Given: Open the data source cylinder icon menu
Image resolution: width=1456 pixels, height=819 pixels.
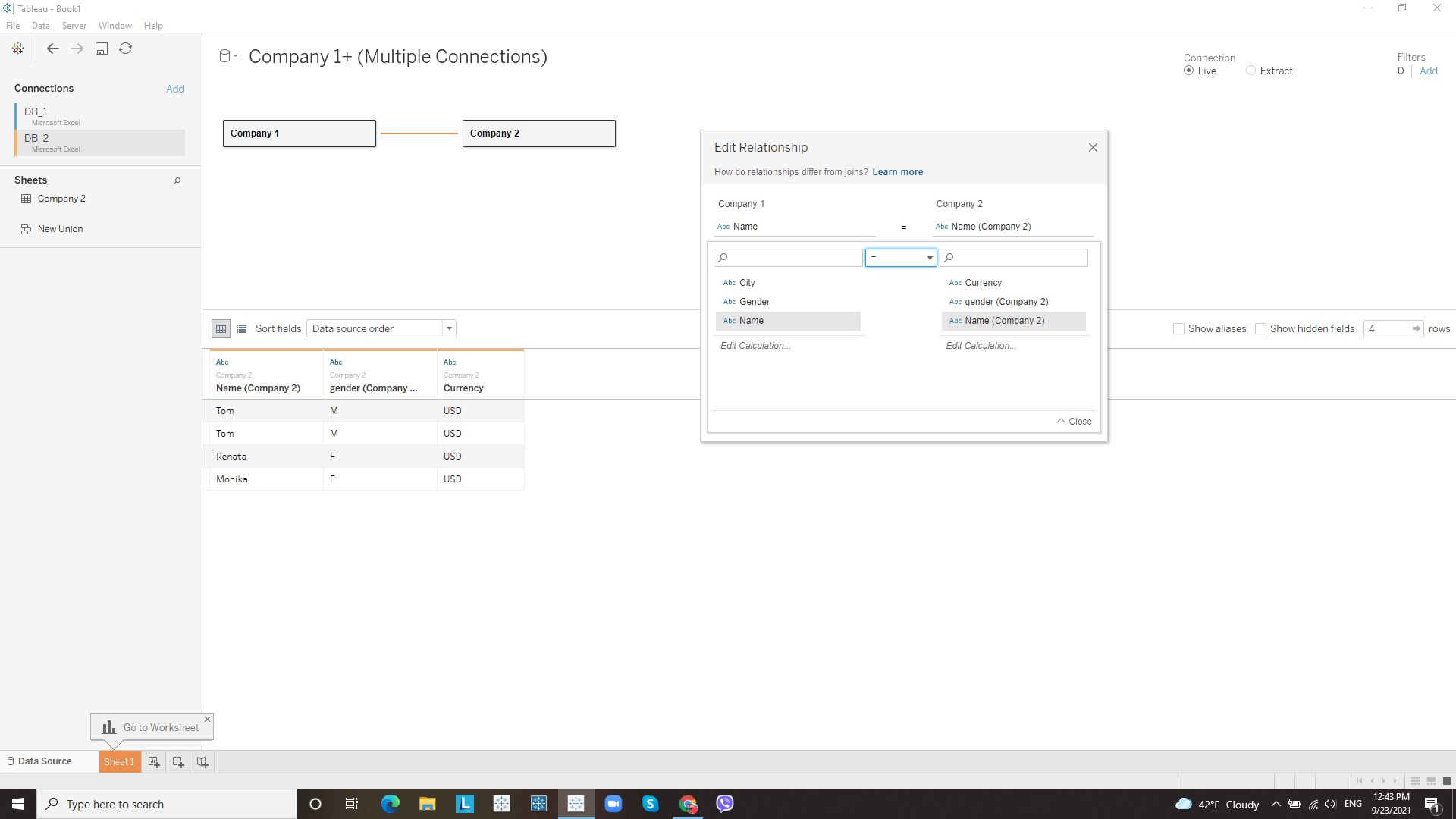Looking at the screenshot, I should point(227,56).
